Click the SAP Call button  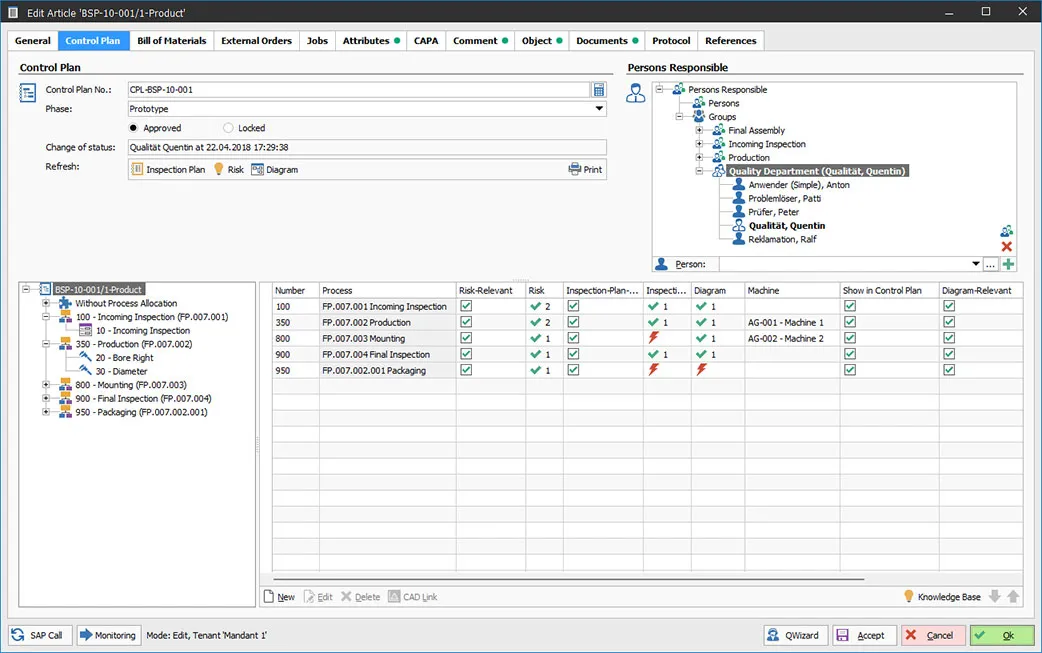point(39,635)
